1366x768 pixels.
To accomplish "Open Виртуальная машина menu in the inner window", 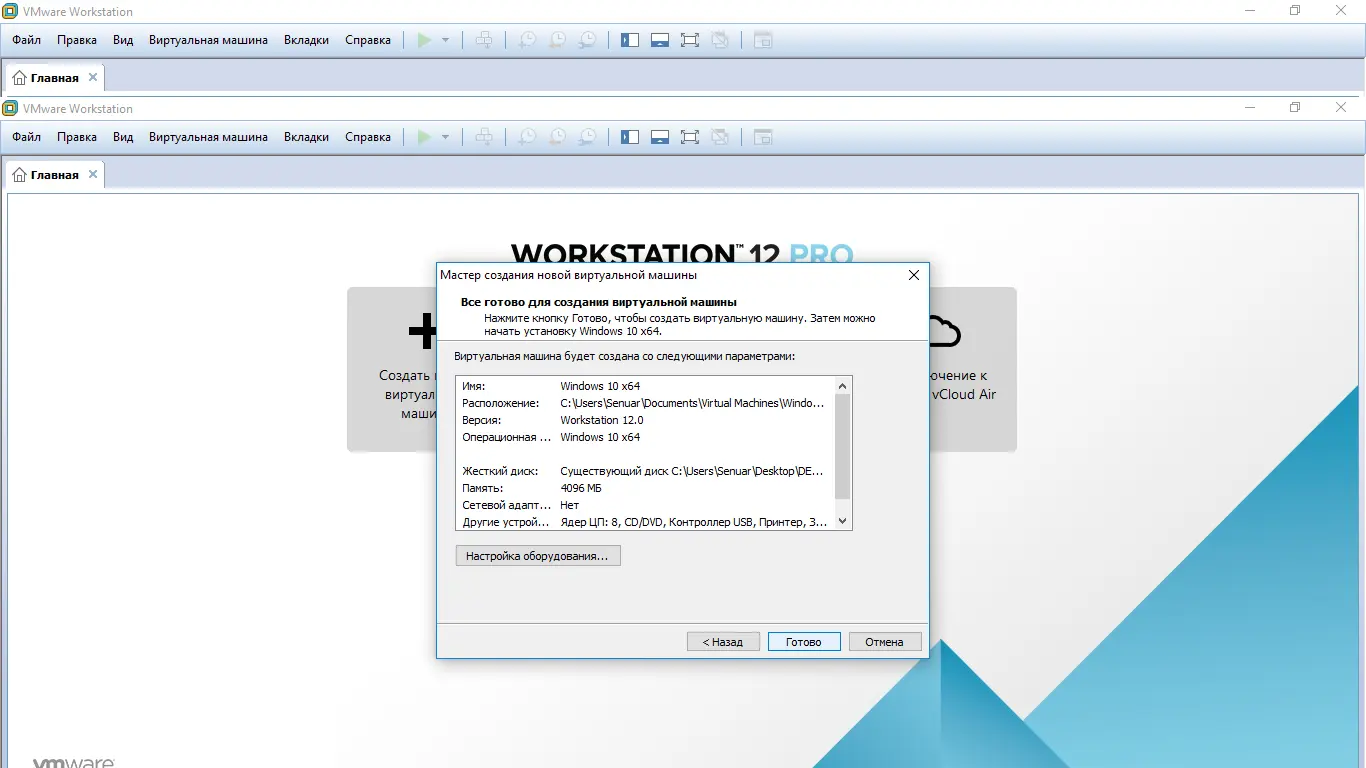I will (x=208, y=137).
